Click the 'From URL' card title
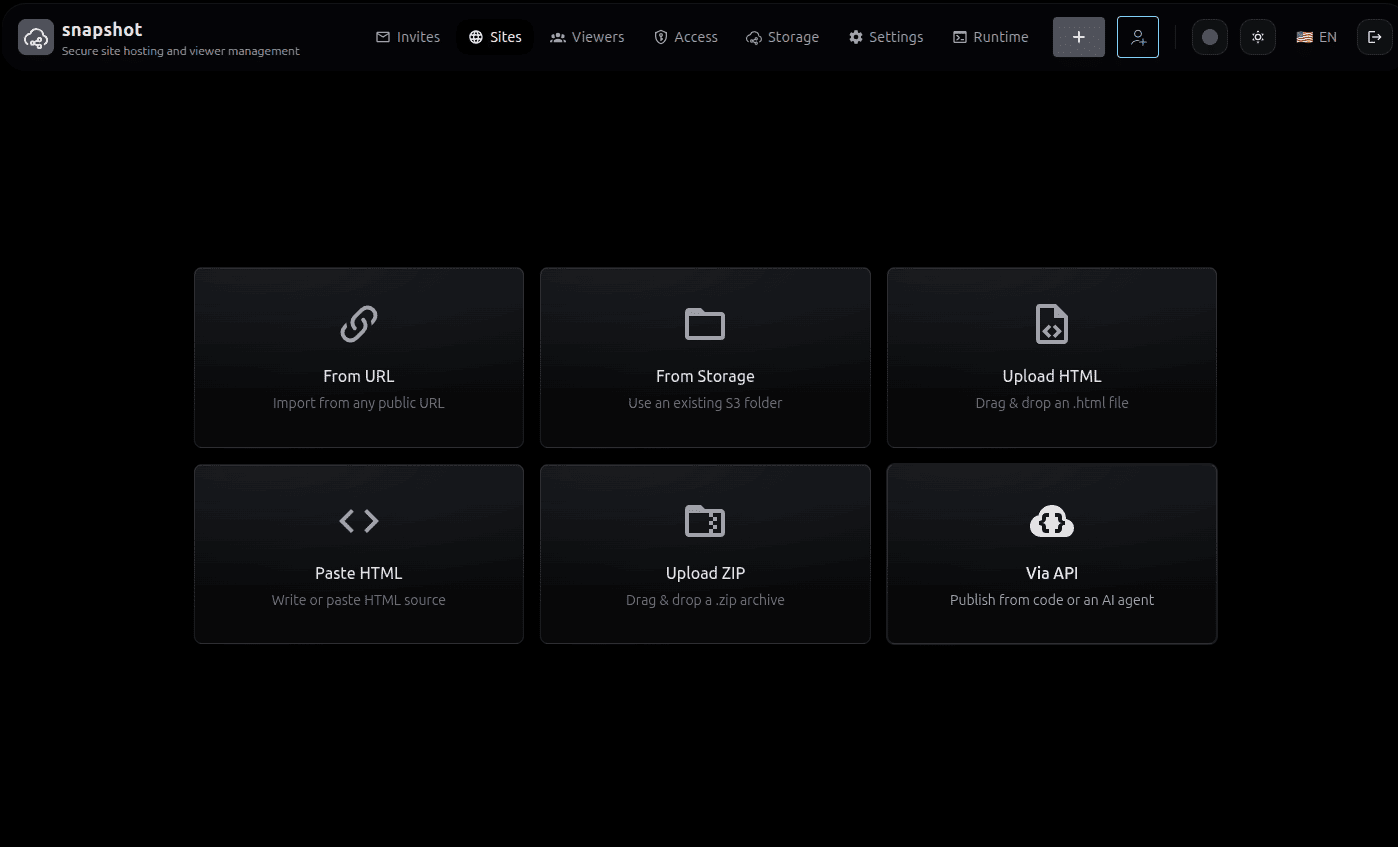1398x847 pixels. tap(359, 376)
